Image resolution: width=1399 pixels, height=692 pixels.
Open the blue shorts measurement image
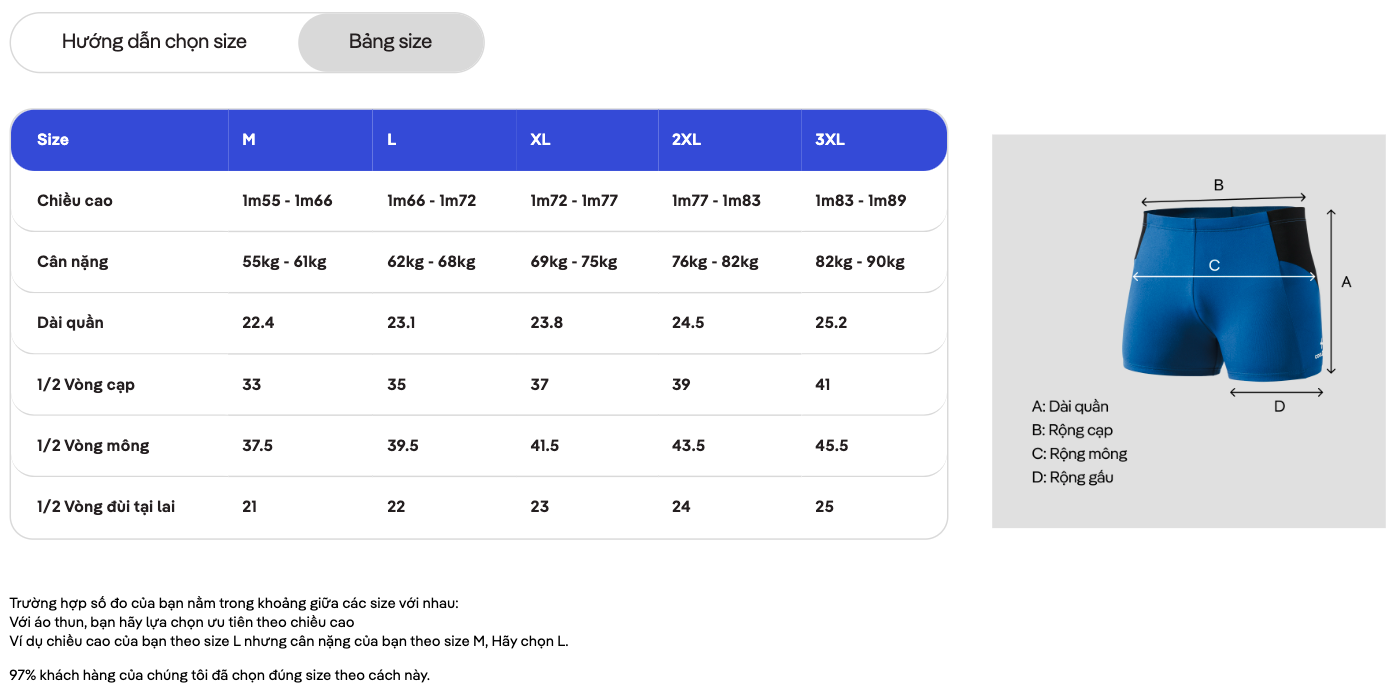(x=1189, y=331)
